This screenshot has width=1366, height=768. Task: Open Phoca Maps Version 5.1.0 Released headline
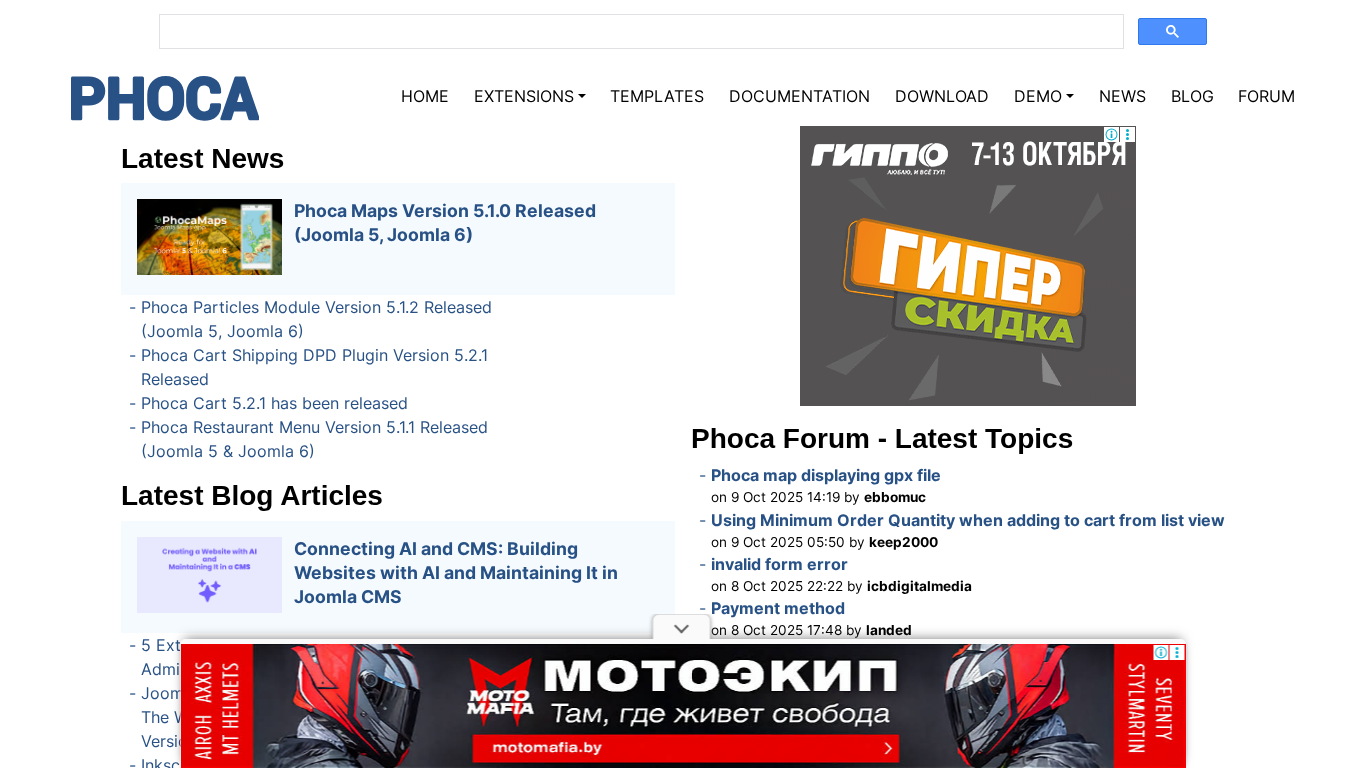(x=445, y=223)
